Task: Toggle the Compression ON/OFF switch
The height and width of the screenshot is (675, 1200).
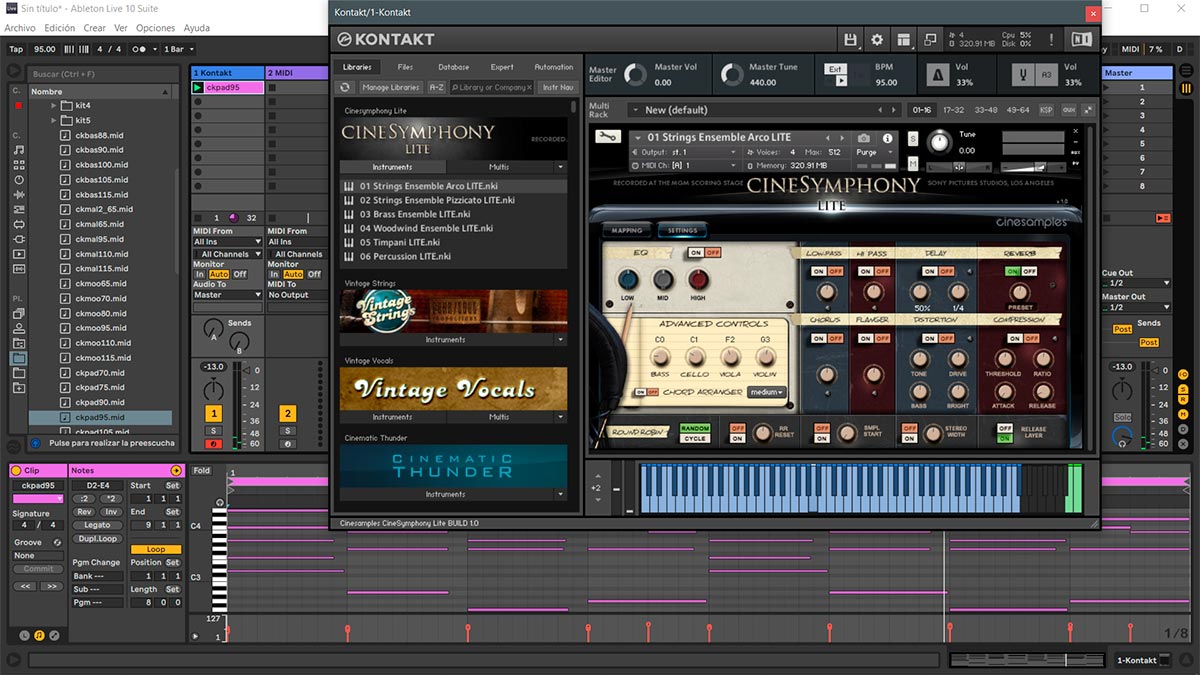Action: click(1021, 339)
